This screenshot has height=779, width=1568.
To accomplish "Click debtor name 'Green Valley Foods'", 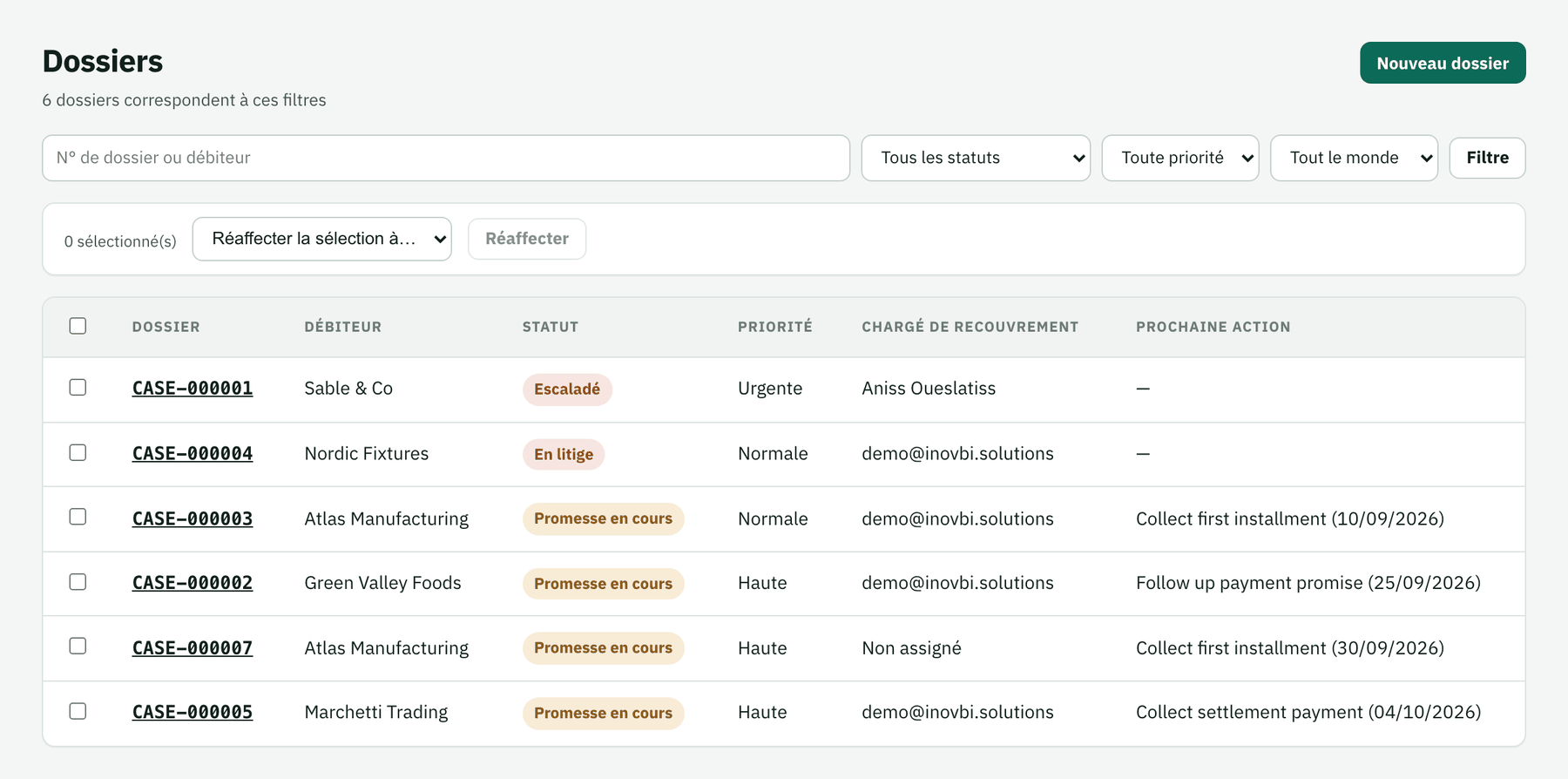I will coord(382,583).
